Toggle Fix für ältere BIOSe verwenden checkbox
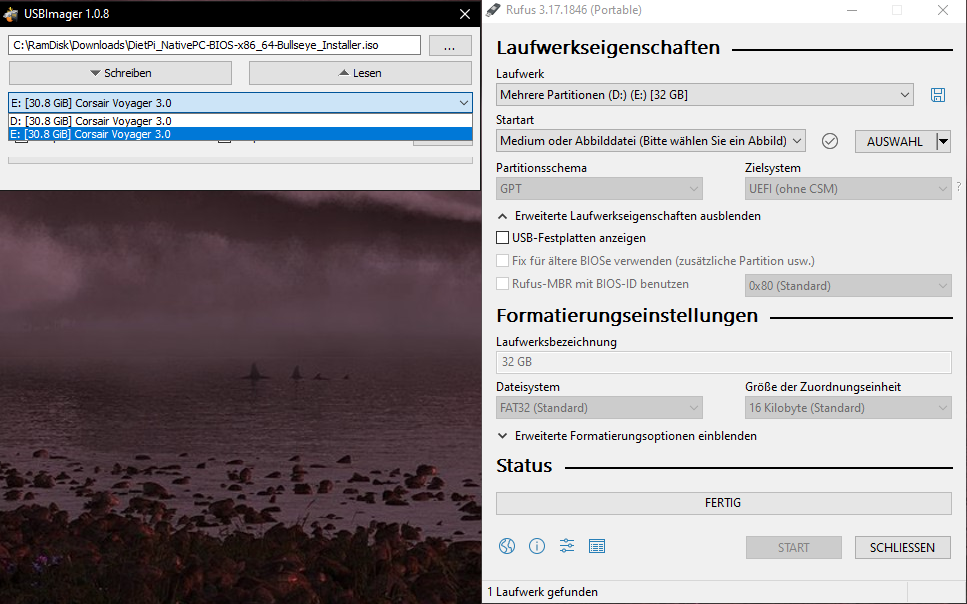The height and width of the screenshot is (604, 967). click(503, 261)
